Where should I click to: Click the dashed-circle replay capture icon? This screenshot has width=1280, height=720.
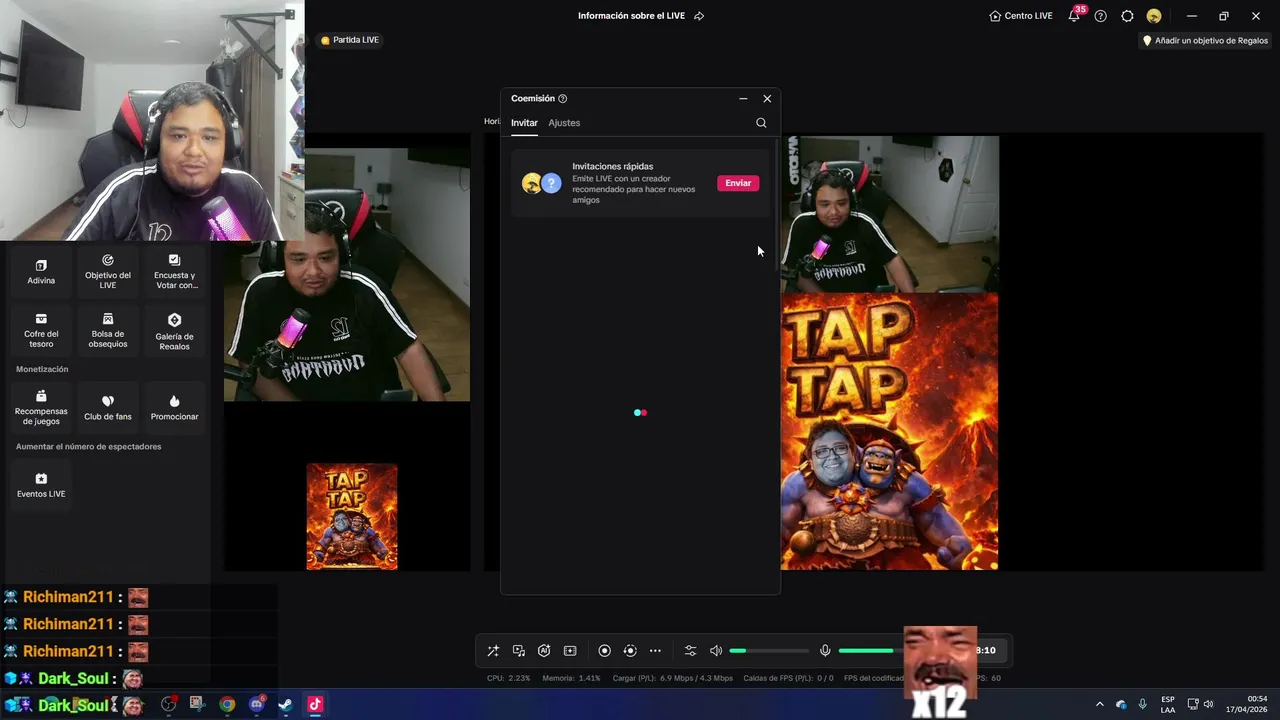pyautogui.click(x=630, y=651)
